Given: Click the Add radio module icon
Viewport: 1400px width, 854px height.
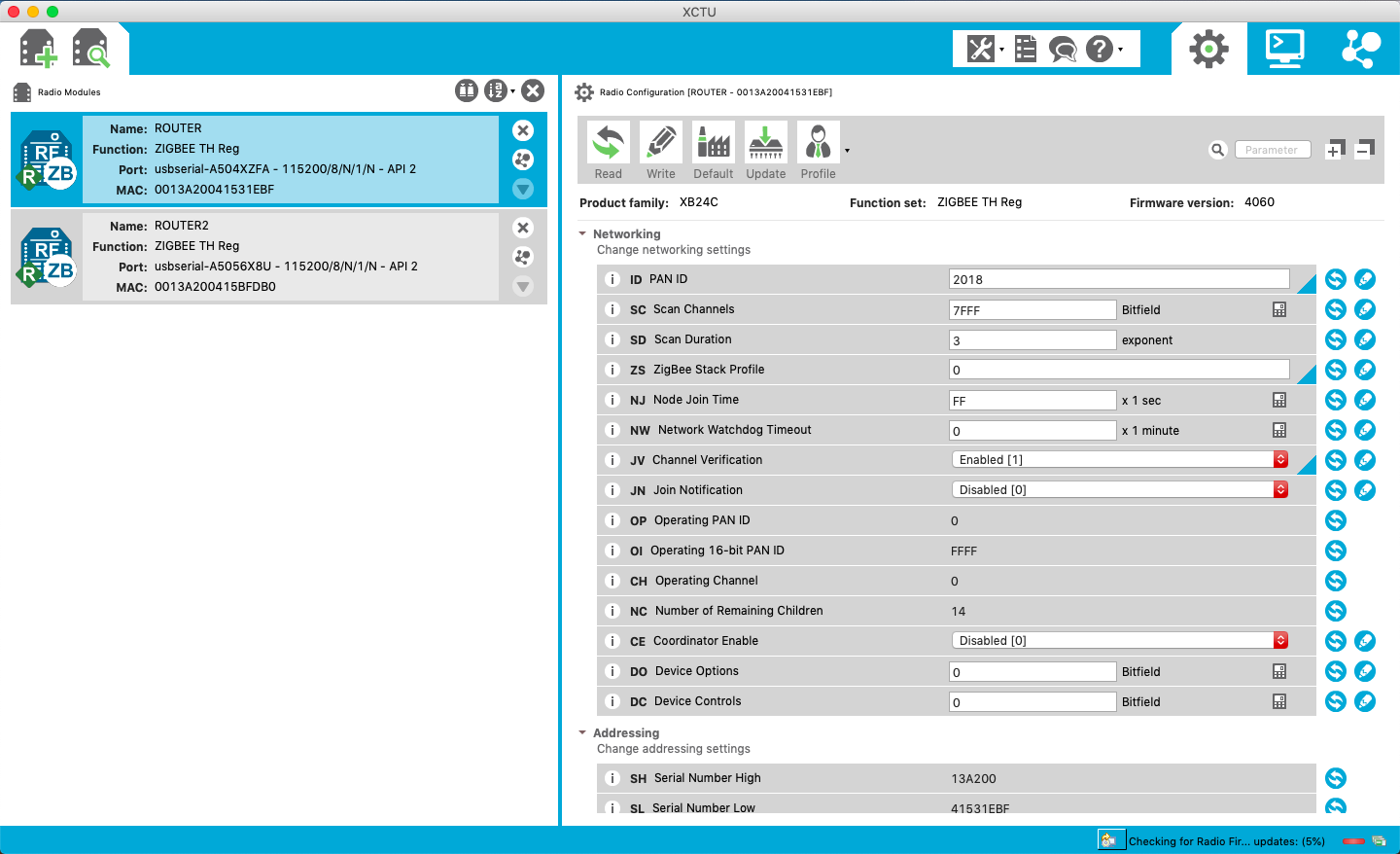Looking at the screenshot, I should click(x=38, y=49).
